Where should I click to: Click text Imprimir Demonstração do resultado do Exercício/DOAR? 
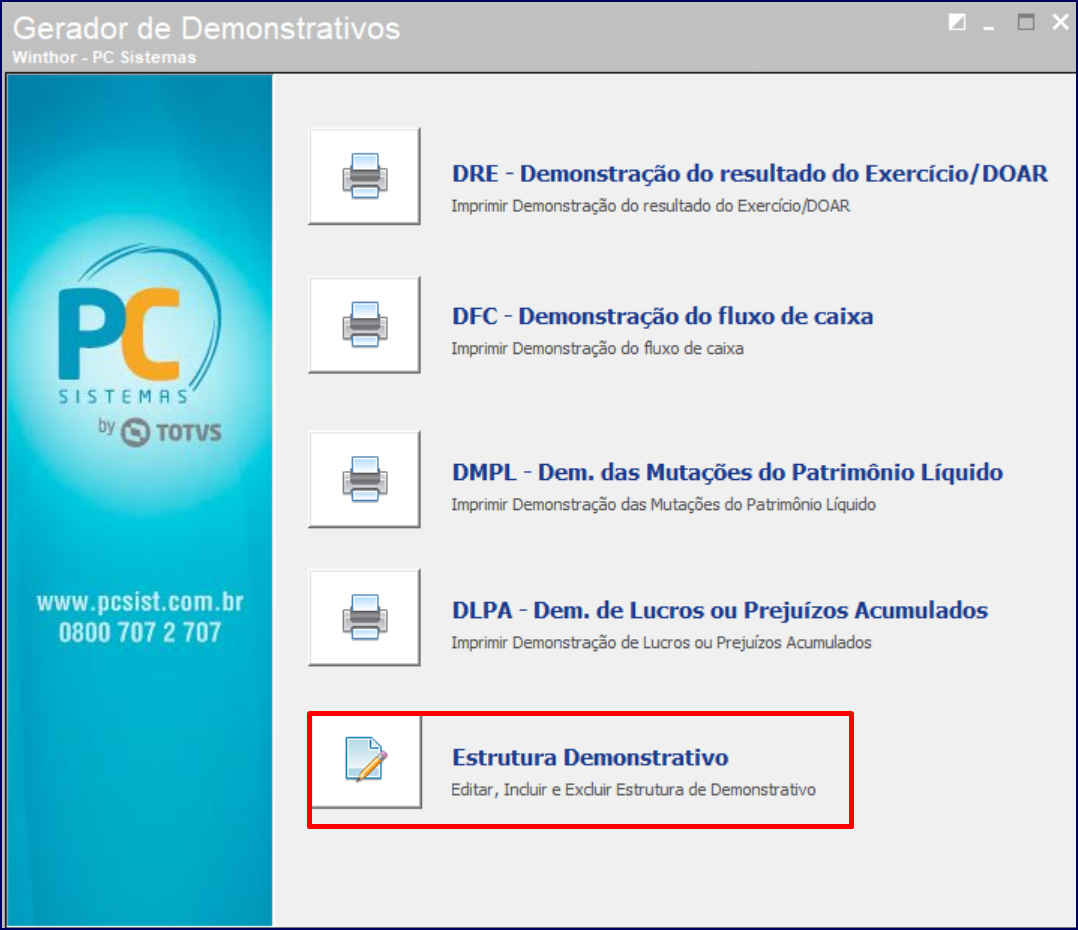650,206
